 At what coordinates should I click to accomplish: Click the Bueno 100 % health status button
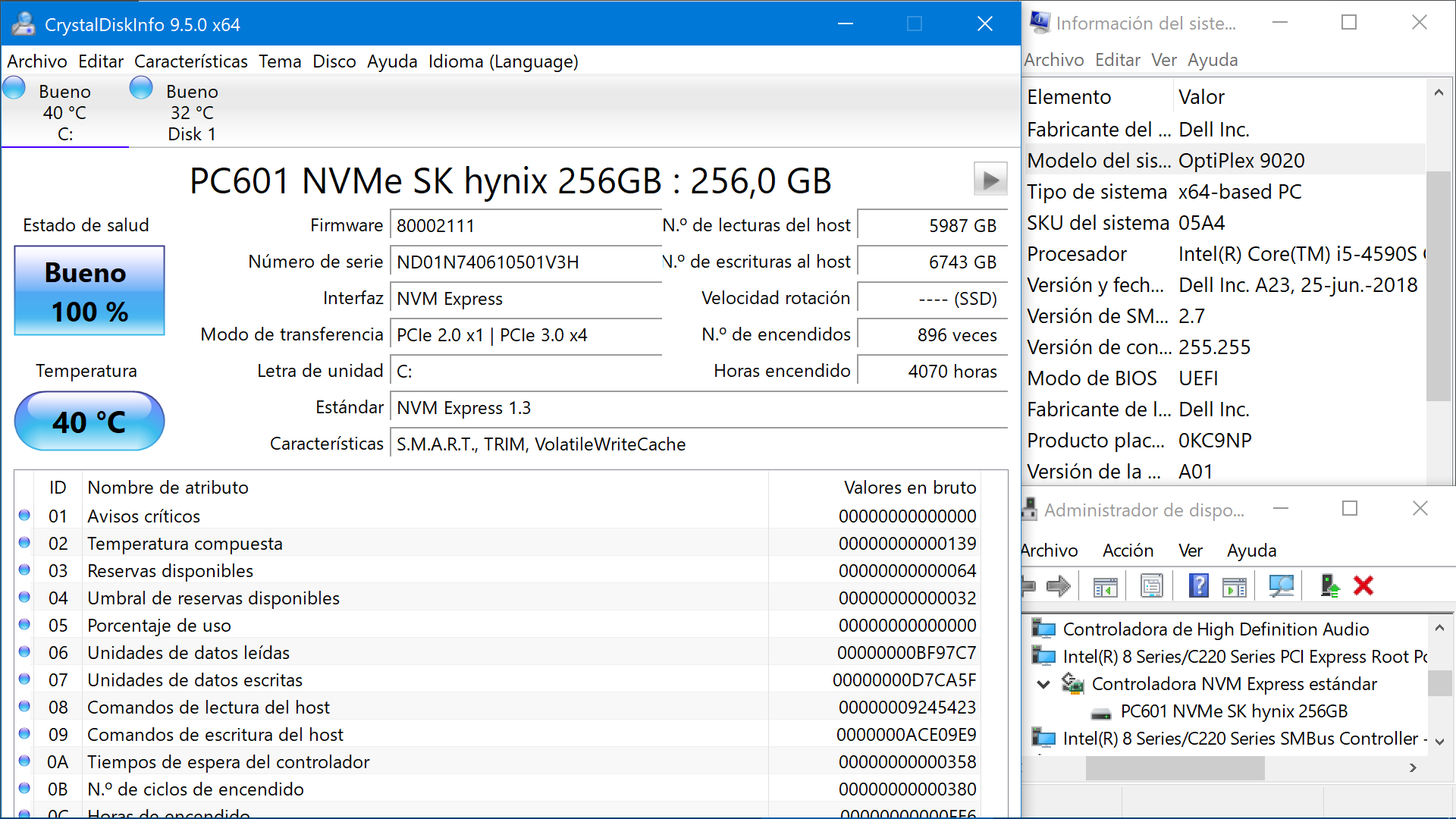89,290
